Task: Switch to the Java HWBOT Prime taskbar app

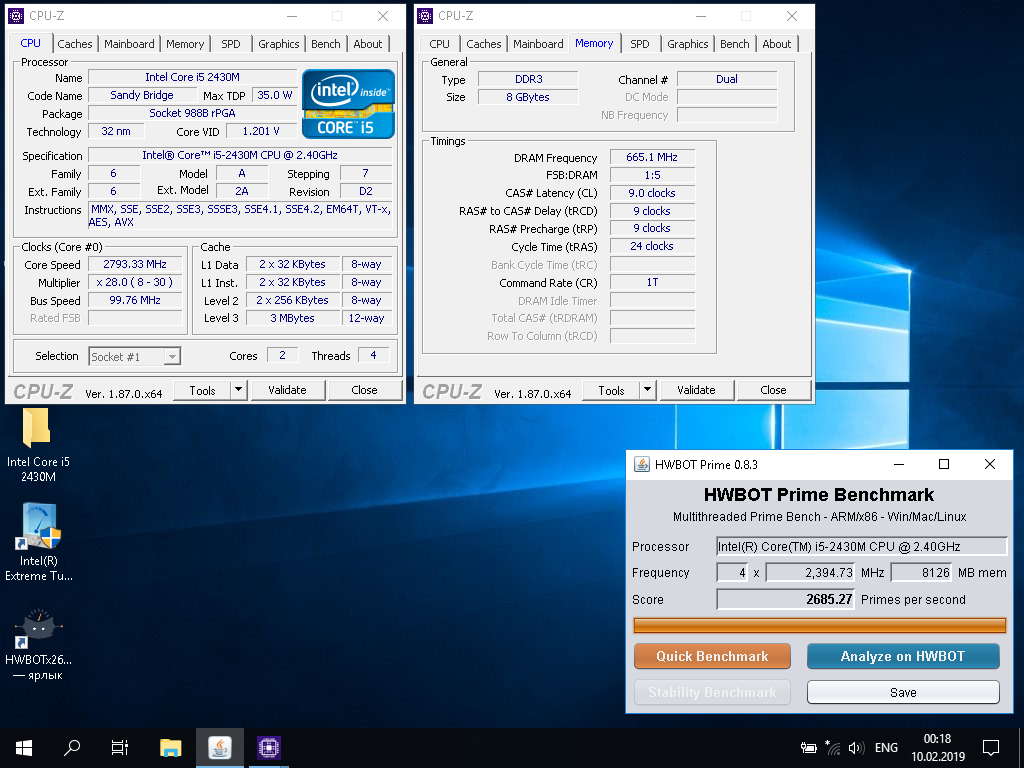Action: click(x=220, y=748)
